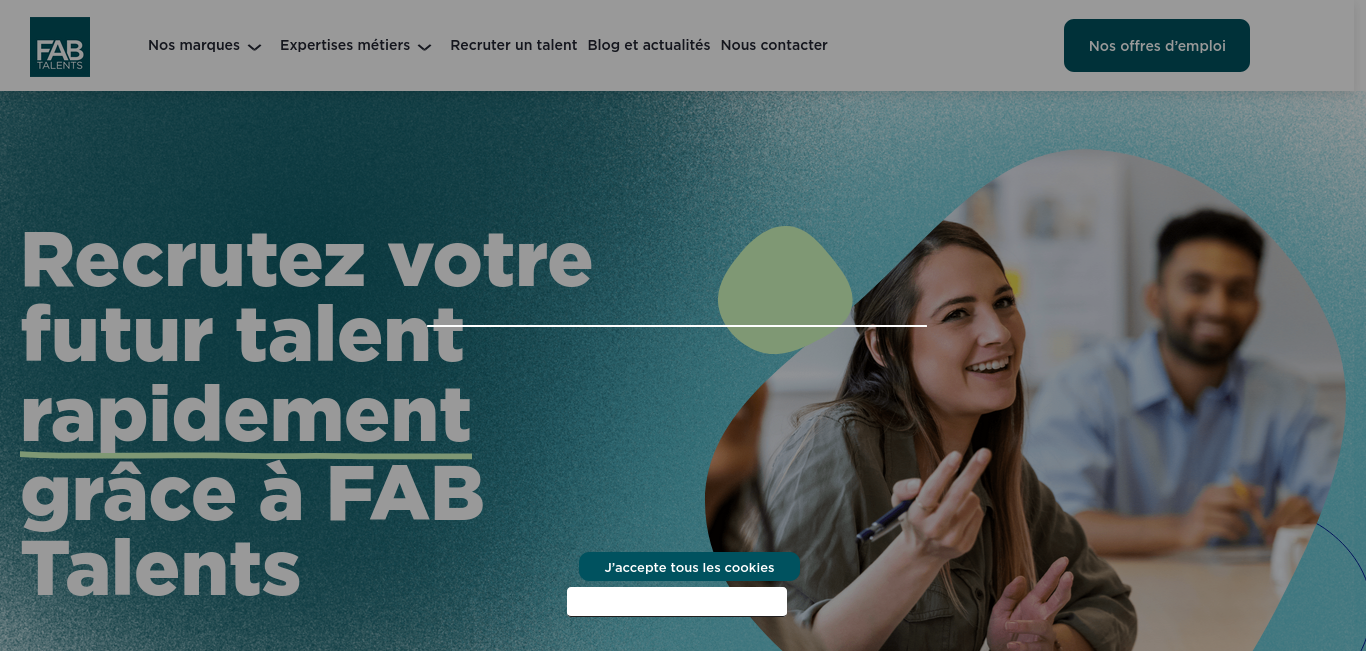Open the Expertises métiers menu label
This screenshot has width=1366, height=651.
[x=345, y=45]
